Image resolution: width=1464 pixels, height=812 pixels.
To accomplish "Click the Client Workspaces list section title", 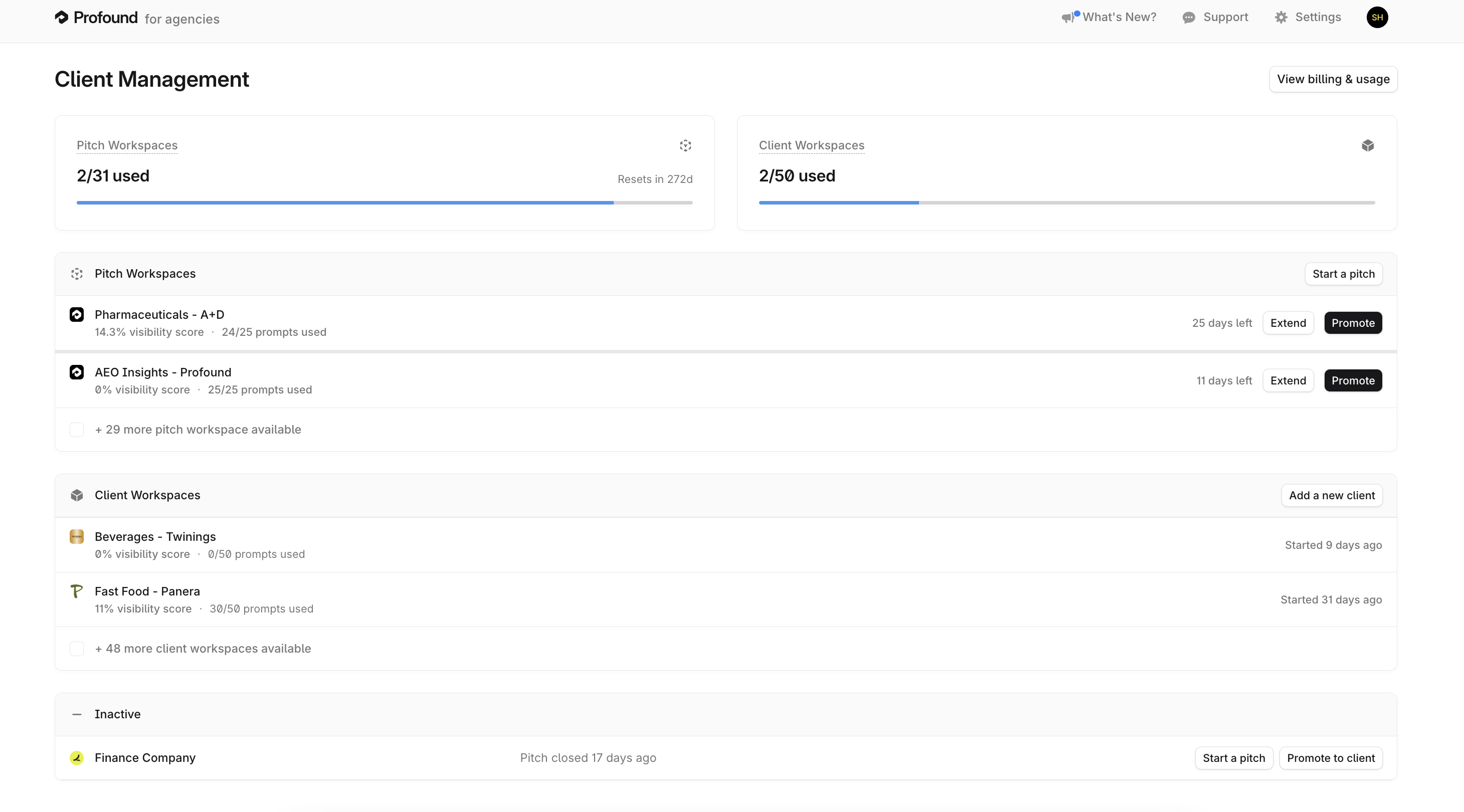I will (x=147, y=496).
